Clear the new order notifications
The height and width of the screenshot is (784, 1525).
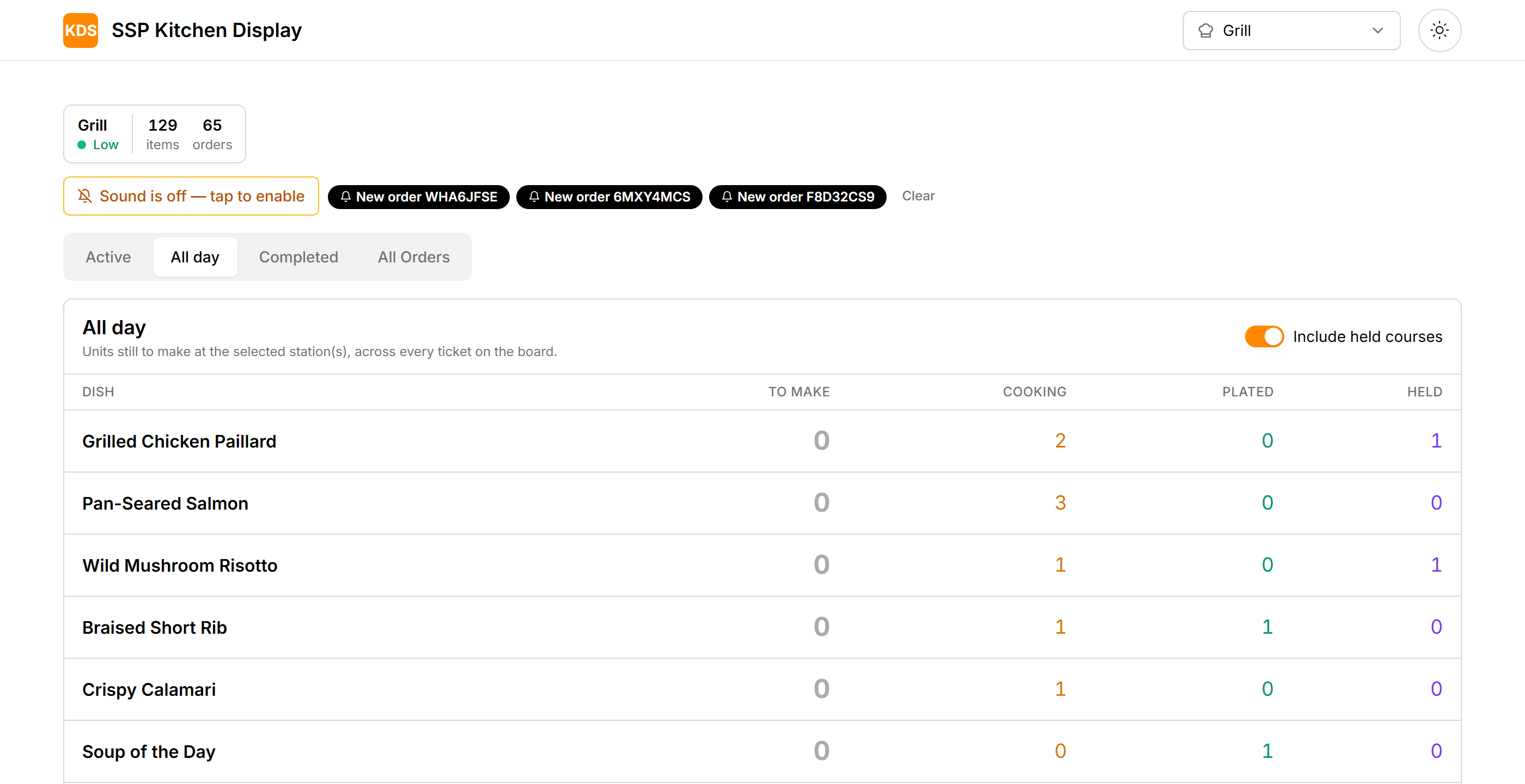click(x=918, y=196)
